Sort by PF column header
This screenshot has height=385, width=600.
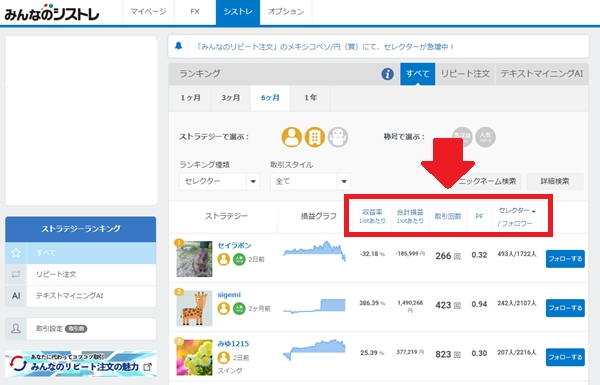click(x=479, y=216)
